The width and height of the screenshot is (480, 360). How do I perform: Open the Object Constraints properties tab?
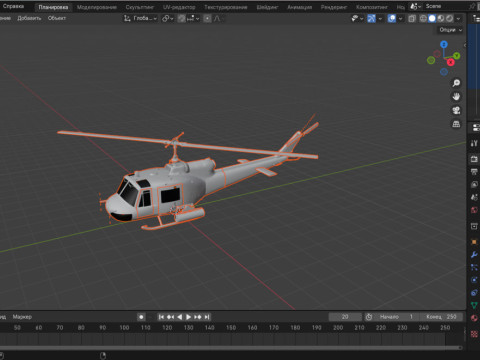click(x=474, y=293)
